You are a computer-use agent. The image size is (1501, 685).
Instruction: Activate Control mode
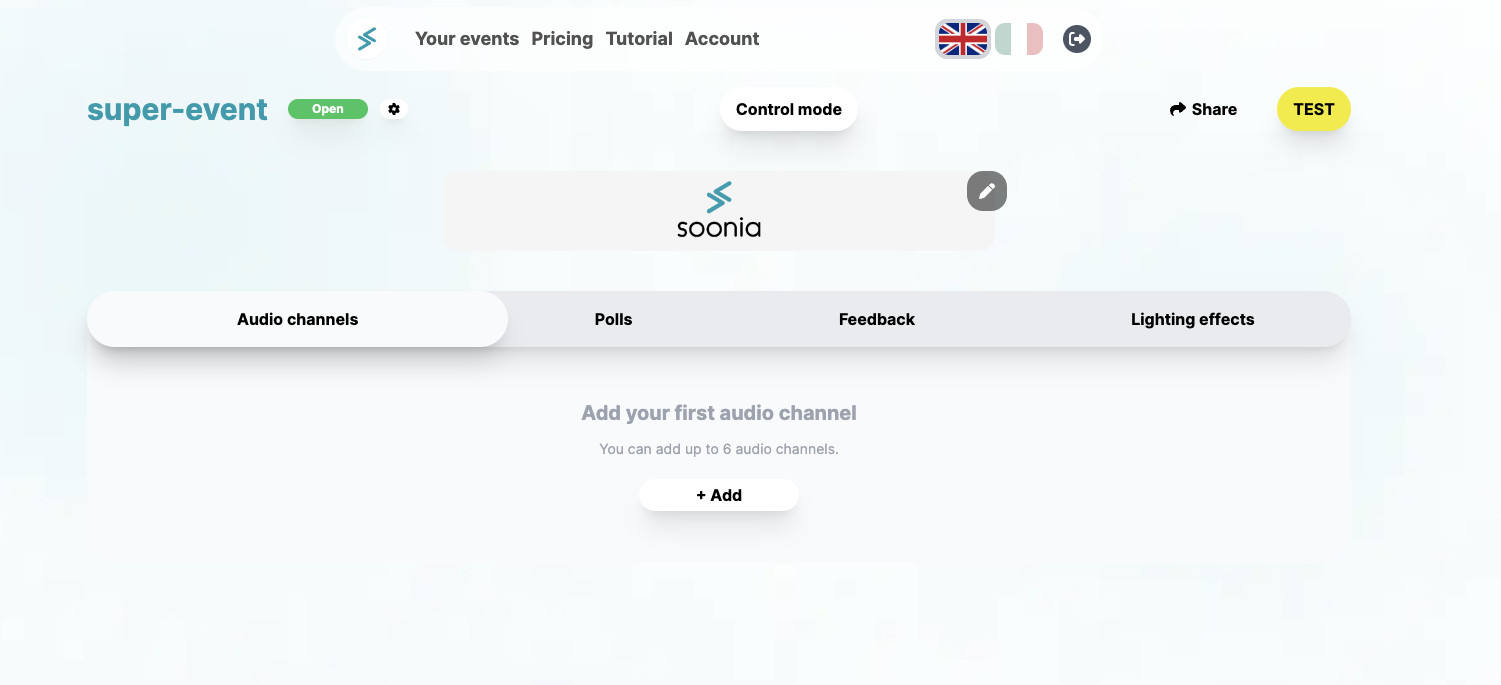point(789,108)
